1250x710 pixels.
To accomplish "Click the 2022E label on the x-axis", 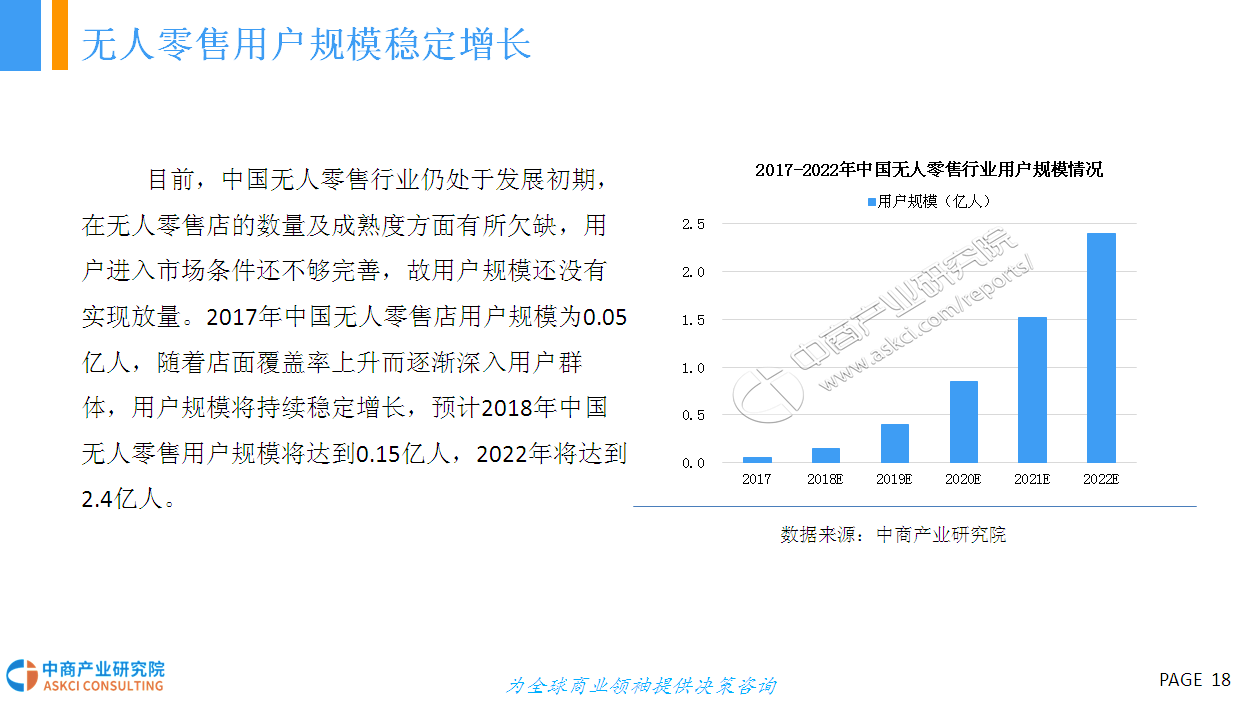I will click(1100, 479).
